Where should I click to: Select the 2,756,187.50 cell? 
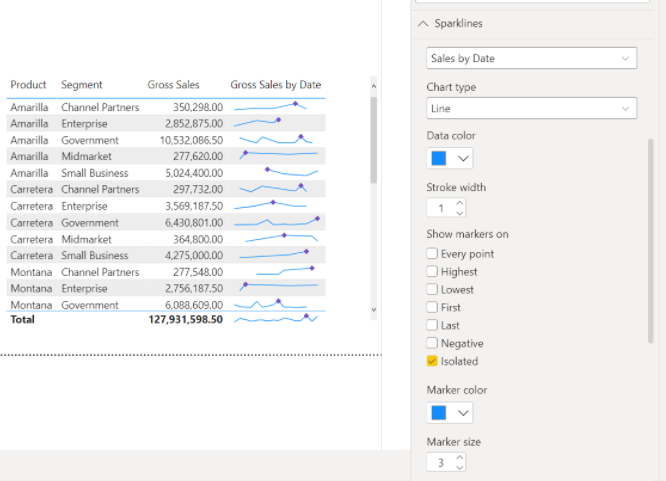[x=194, y=289]
